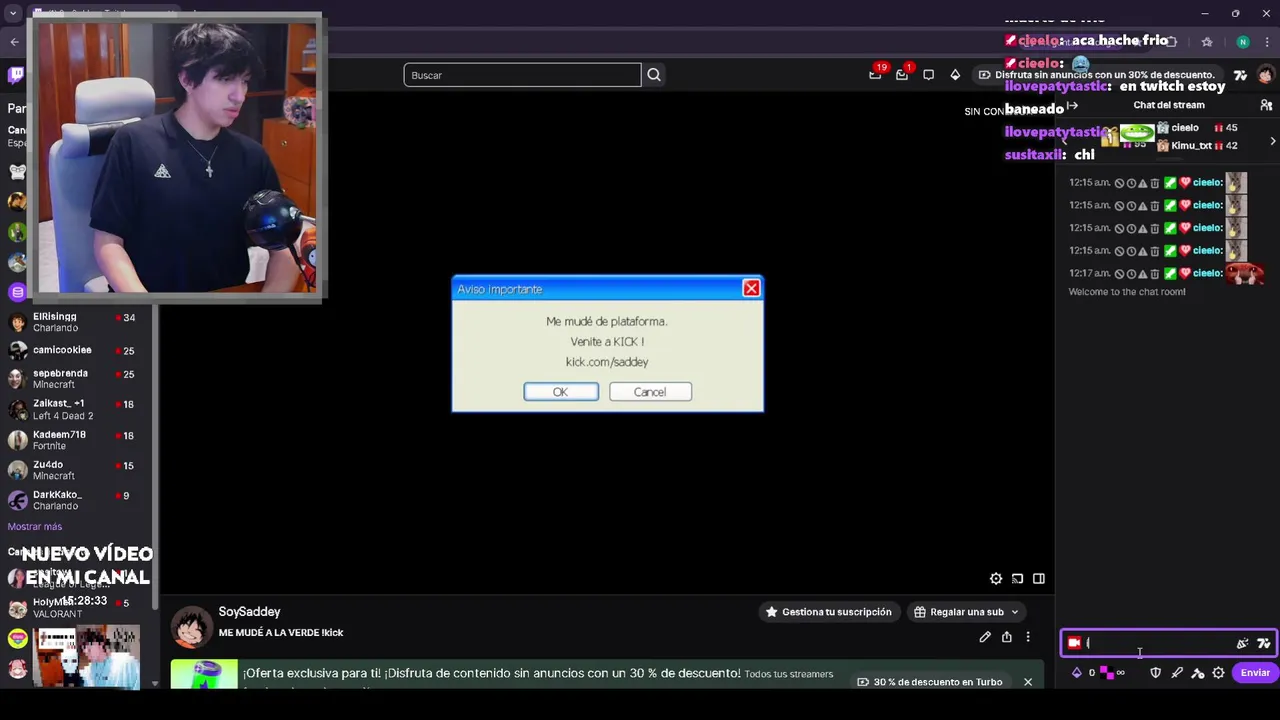Open the emote celebration icon in chat box
The image size is (1280, 720).
1242,644
